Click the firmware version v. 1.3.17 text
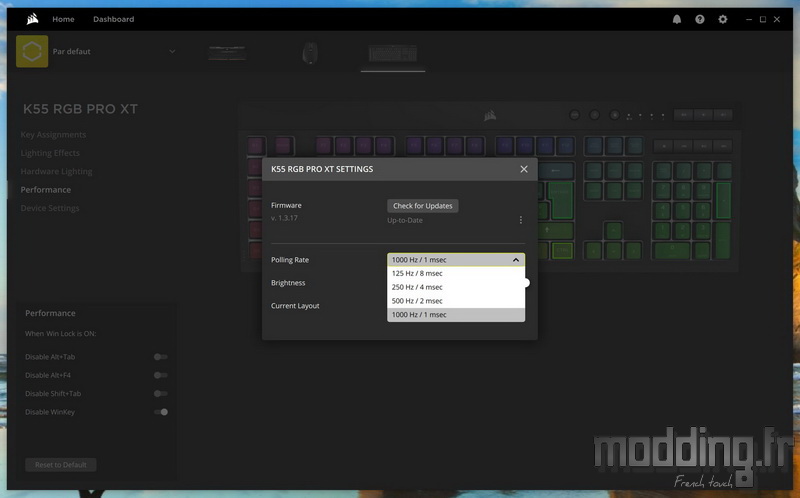The height and width of the screenshot is (498, 800). click(x=284, y=218)
